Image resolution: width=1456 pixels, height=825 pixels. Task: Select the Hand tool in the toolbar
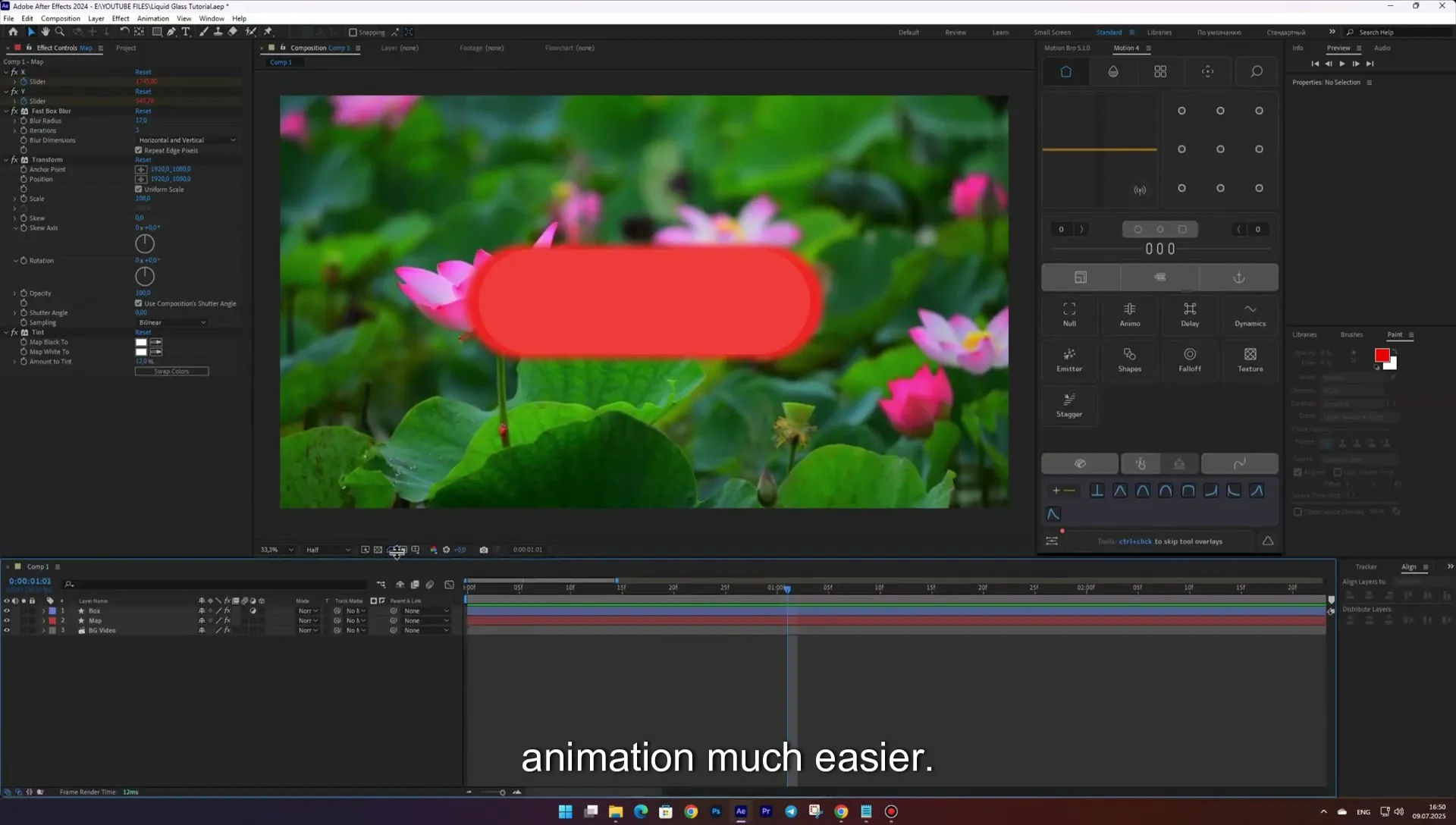45,32
